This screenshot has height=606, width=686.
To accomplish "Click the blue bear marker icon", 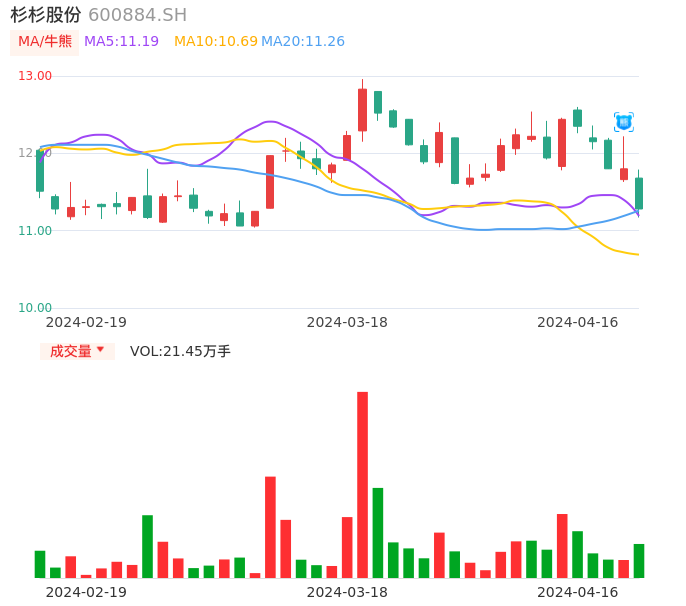I will (623, 122).
